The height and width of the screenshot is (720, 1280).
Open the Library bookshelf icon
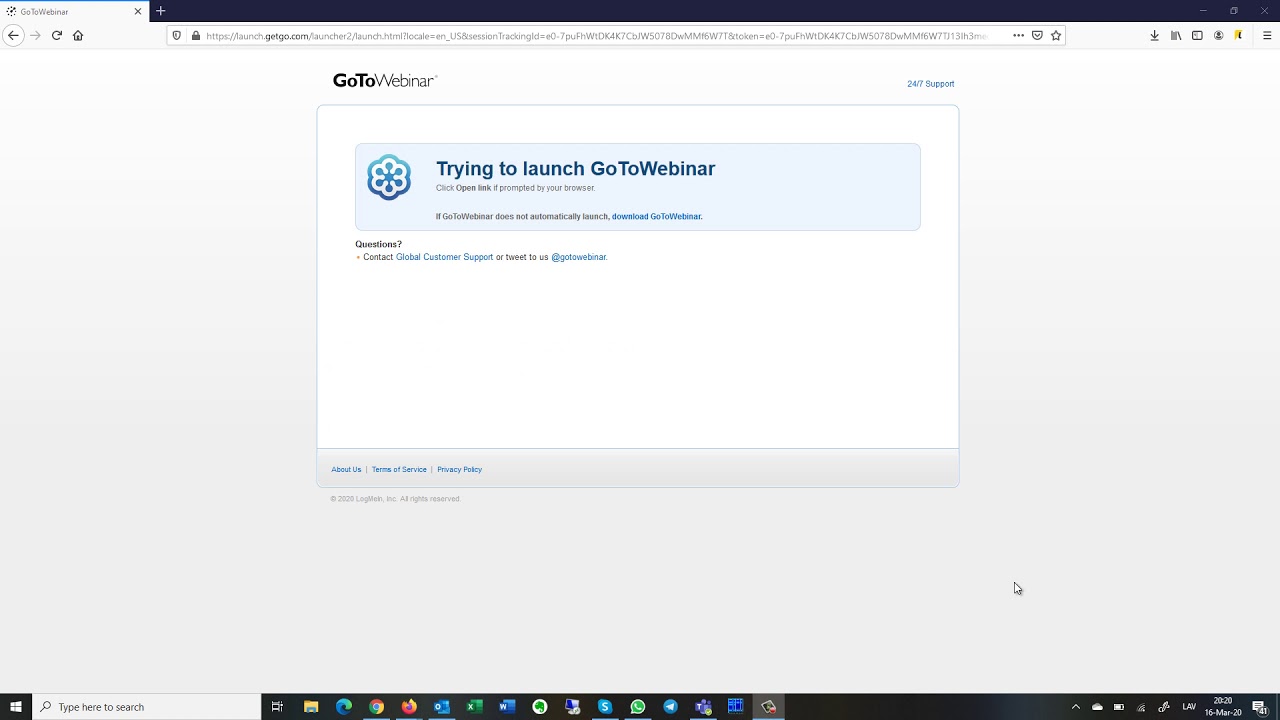point(1176,35)
